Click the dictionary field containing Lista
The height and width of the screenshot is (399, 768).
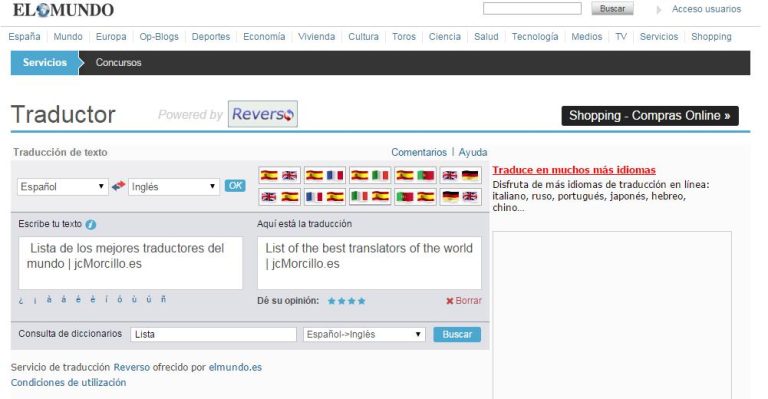click(214, 334)
